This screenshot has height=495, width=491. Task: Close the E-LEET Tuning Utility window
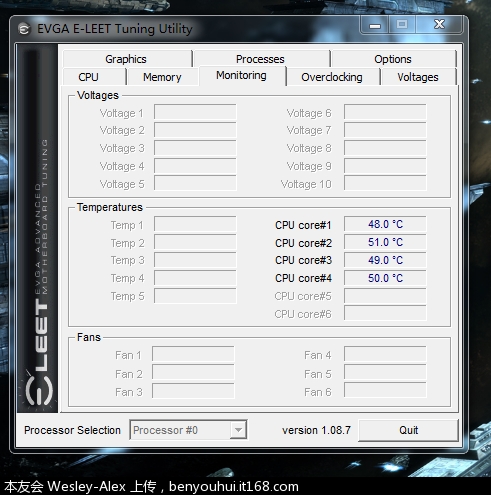tap(439, 25)
